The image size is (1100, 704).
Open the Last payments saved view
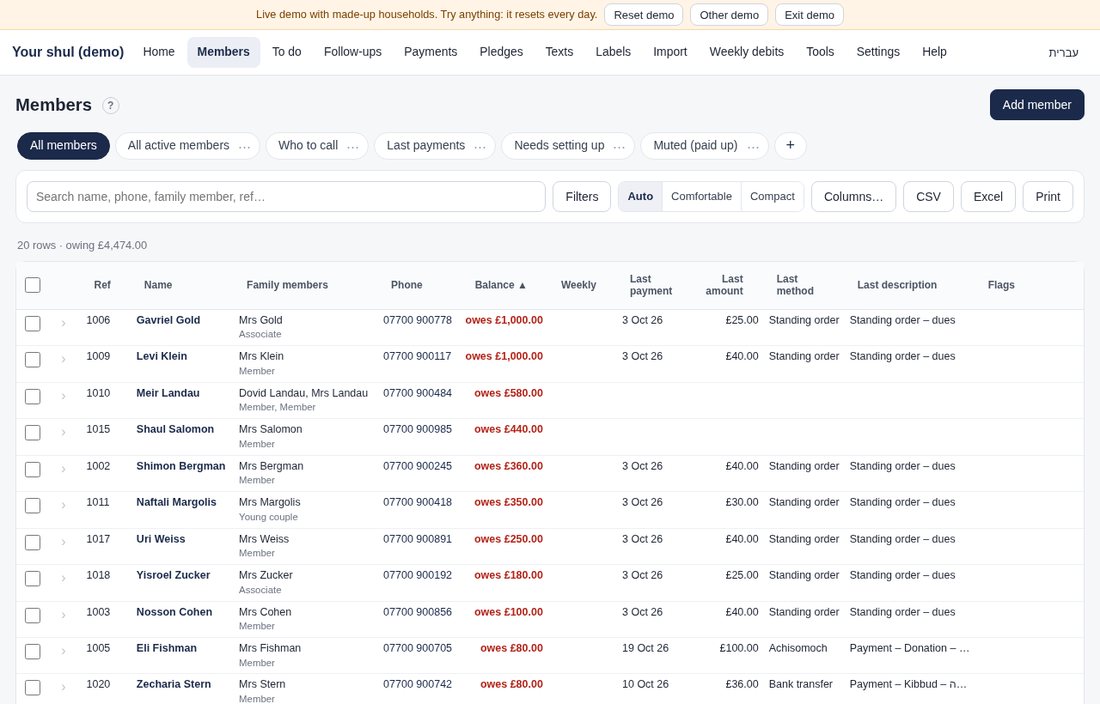coord(426,145)
